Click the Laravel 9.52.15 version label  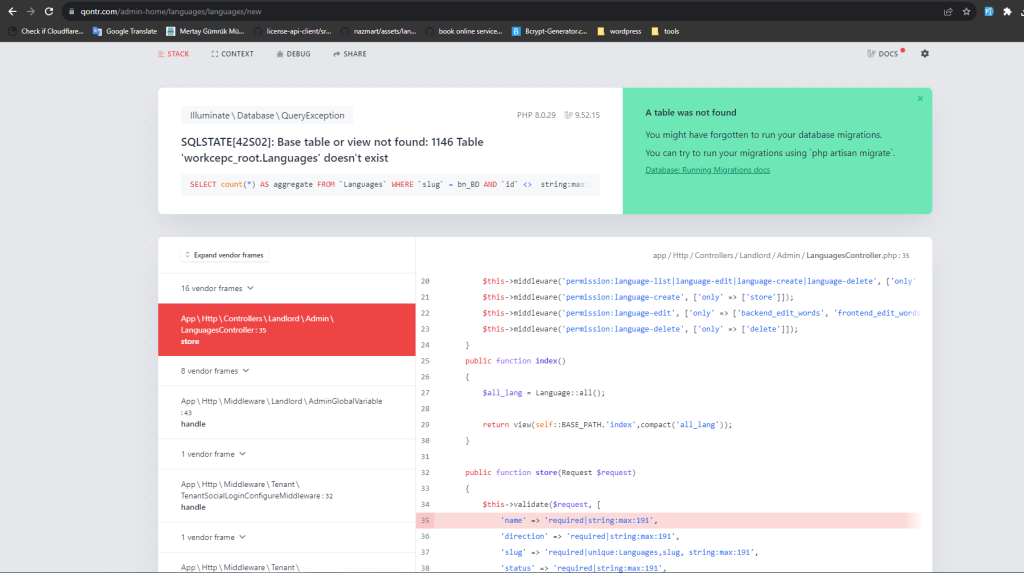point(582,115)
